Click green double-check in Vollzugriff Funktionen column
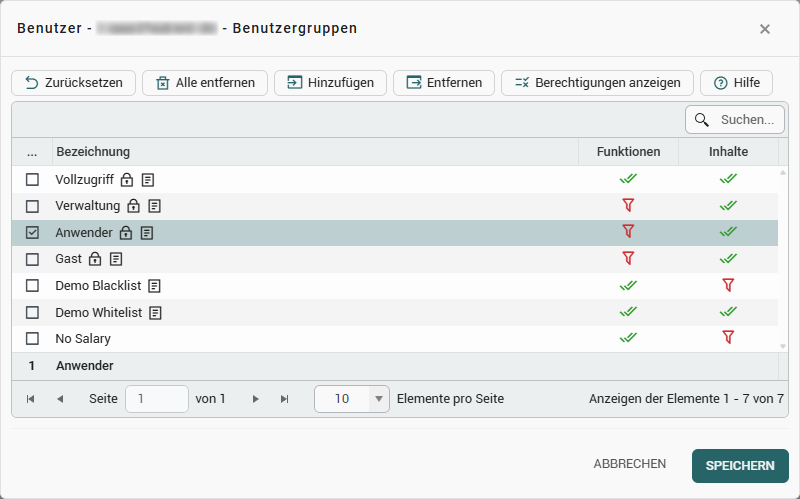The image size is (800, 499). pos(628,179)
